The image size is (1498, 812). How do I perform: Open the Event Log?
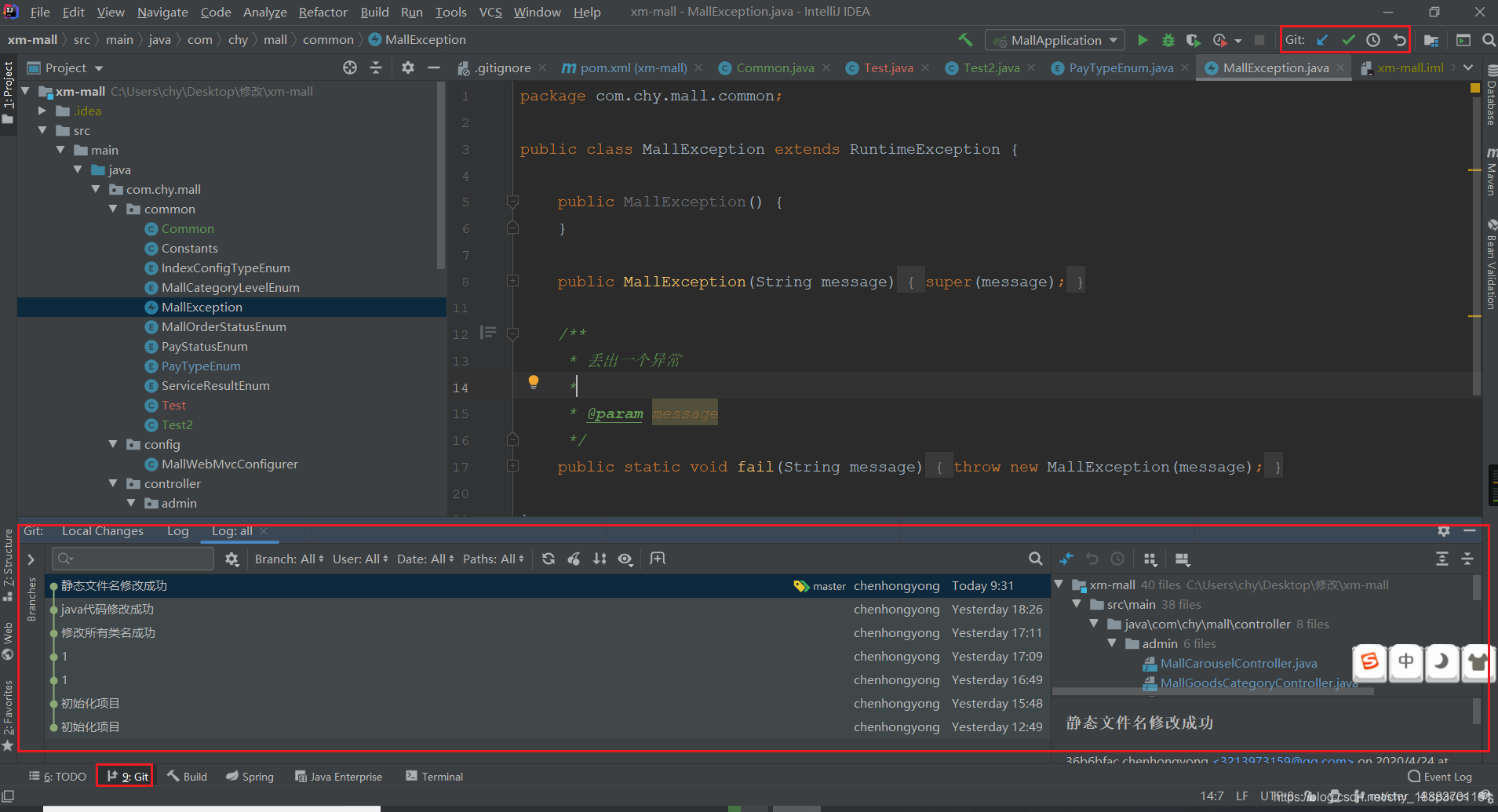click(1440, 777)
